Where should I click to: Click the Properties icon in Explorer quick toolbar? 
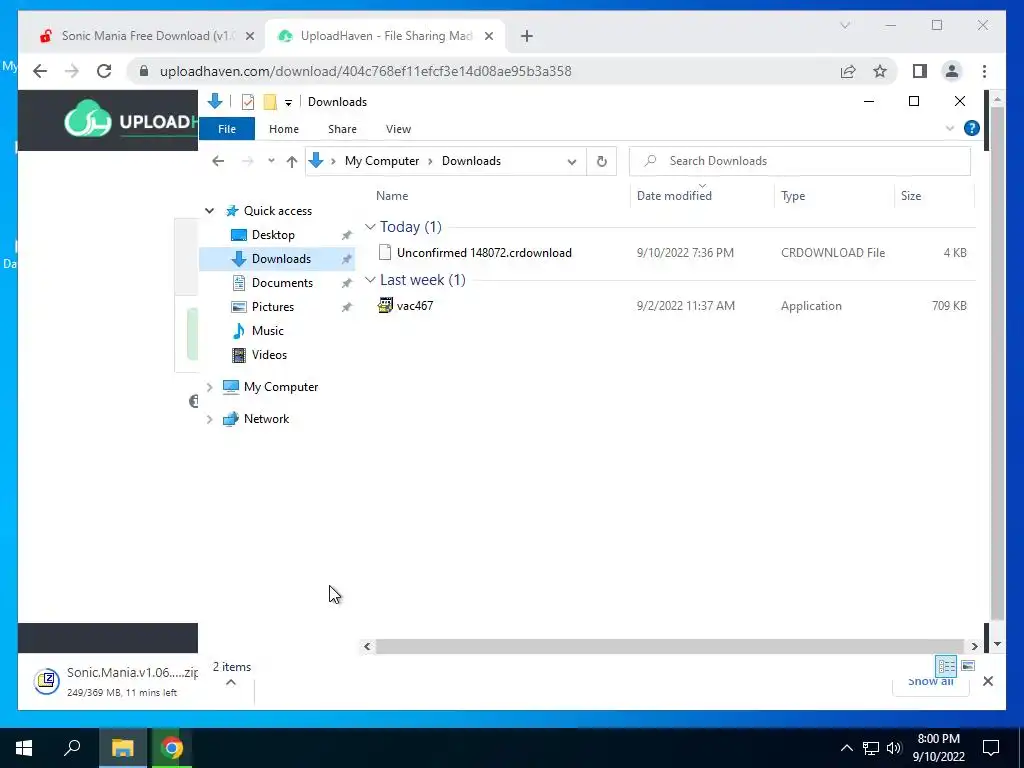coord(248,102)
